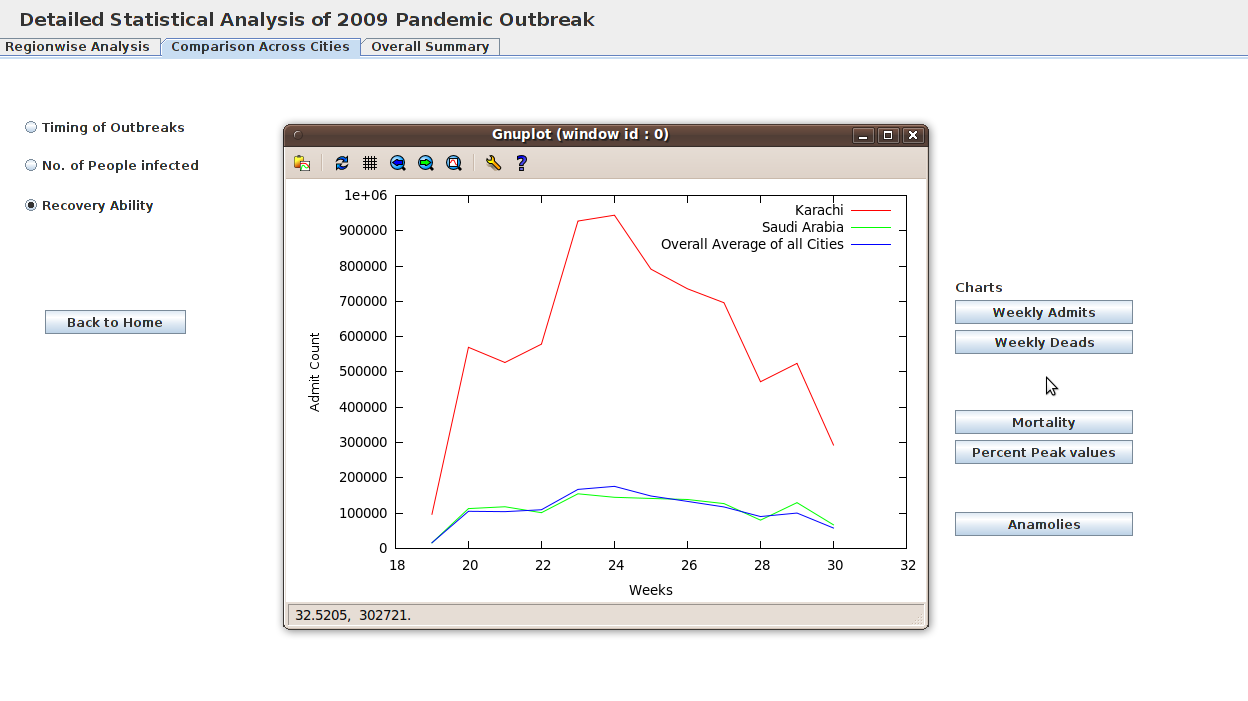Switch to the Regionwise Analysis tab
The image size is (1248, 701).
(79, 47)
